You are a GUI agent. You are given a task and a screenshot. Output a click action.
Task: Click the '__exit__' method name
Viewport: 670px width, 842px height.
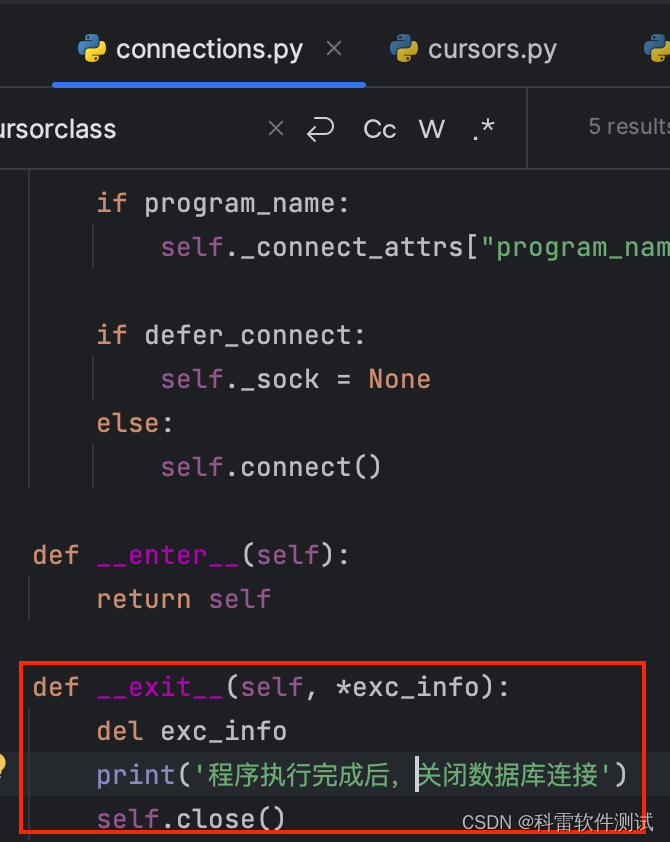[x=159, y=688]
